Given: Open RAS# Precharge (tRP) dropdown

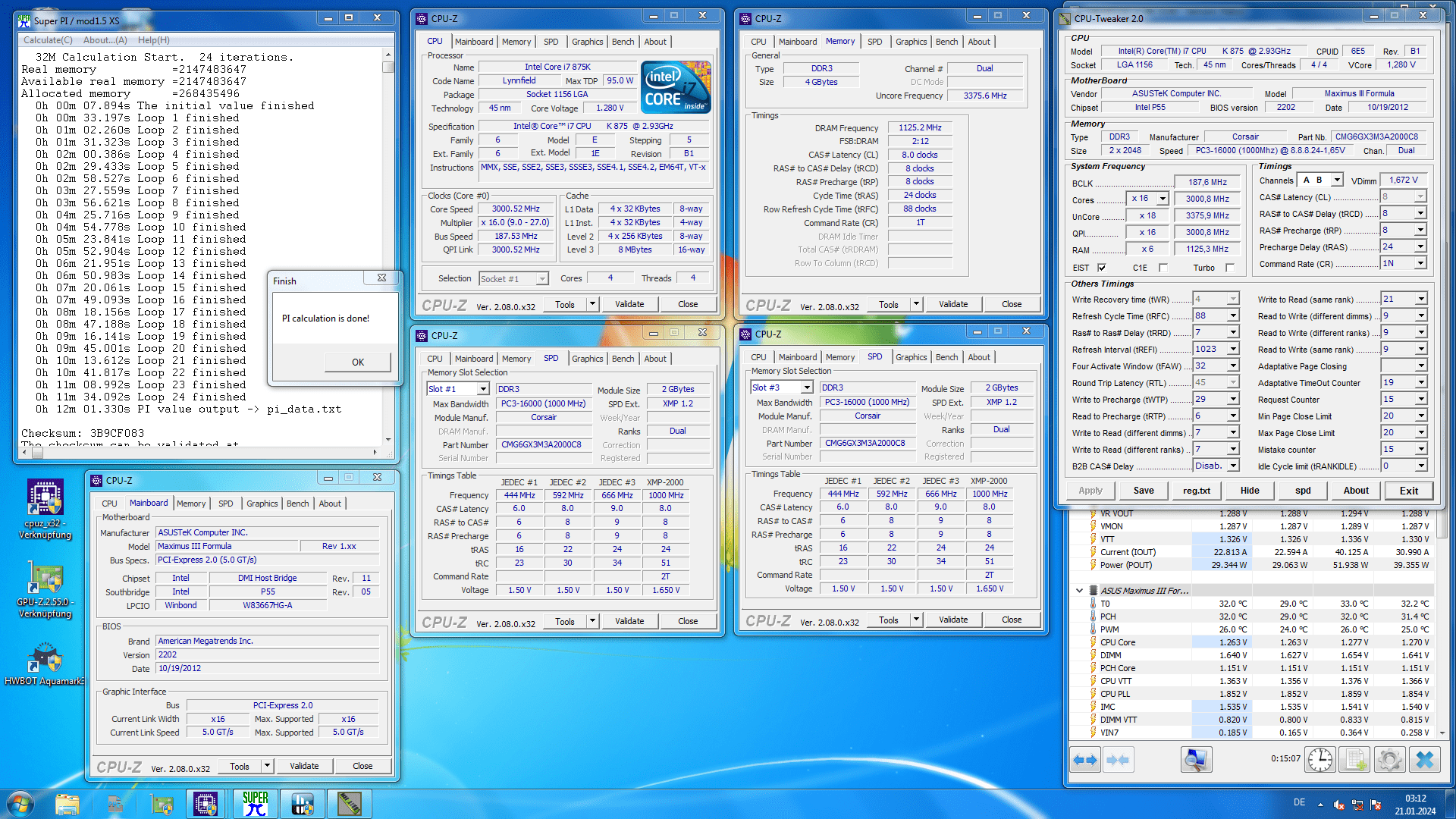Looking at the screenshot, I should click(x=1420, y=230).
